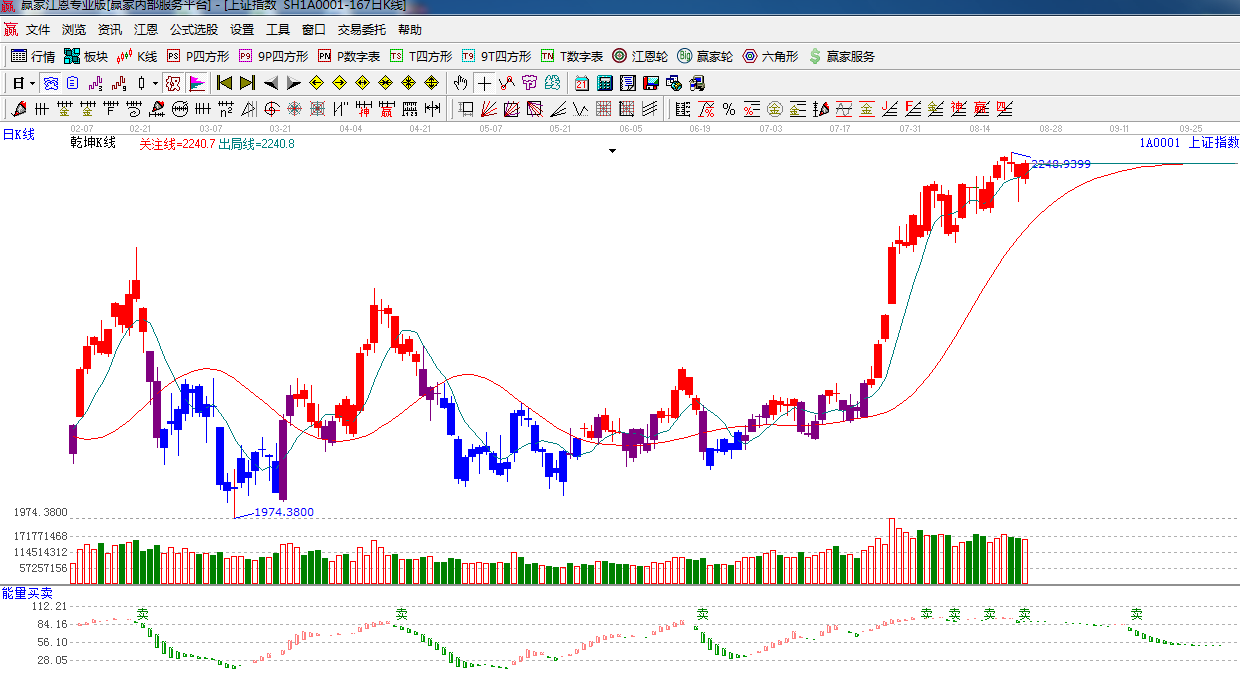The height and width of the screenshot is (677, 1240).
Task: Expand the candlestick style dropdown arrow
Action: click(x=155, y=83)
